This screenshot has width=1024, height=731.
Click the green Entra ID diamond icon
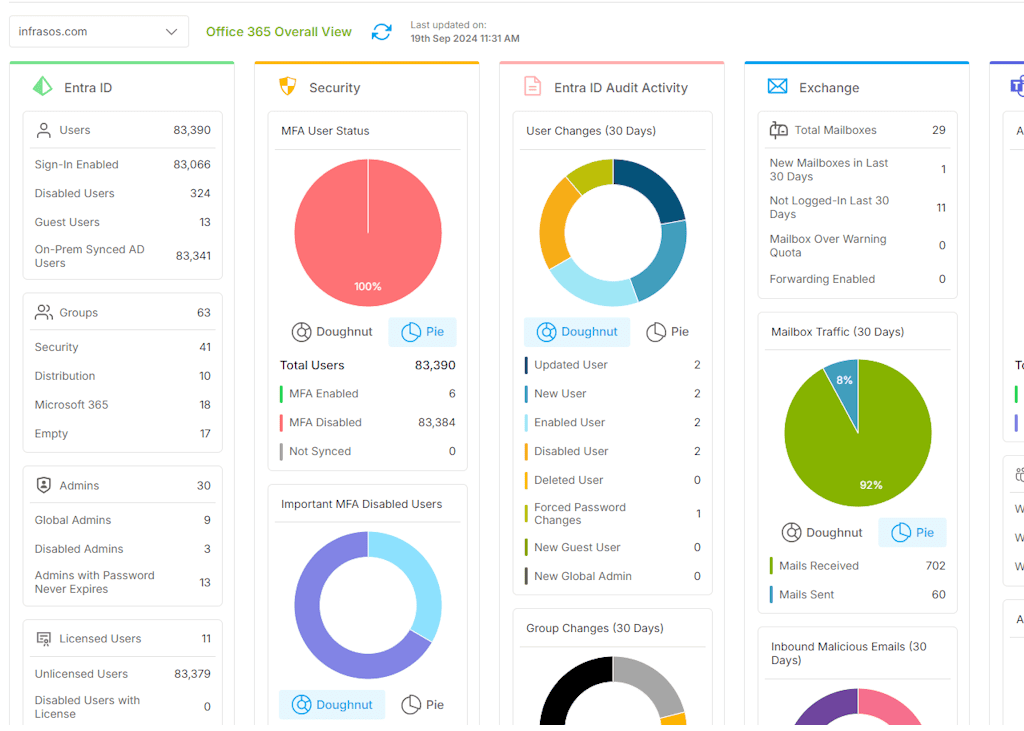point(43,87)
